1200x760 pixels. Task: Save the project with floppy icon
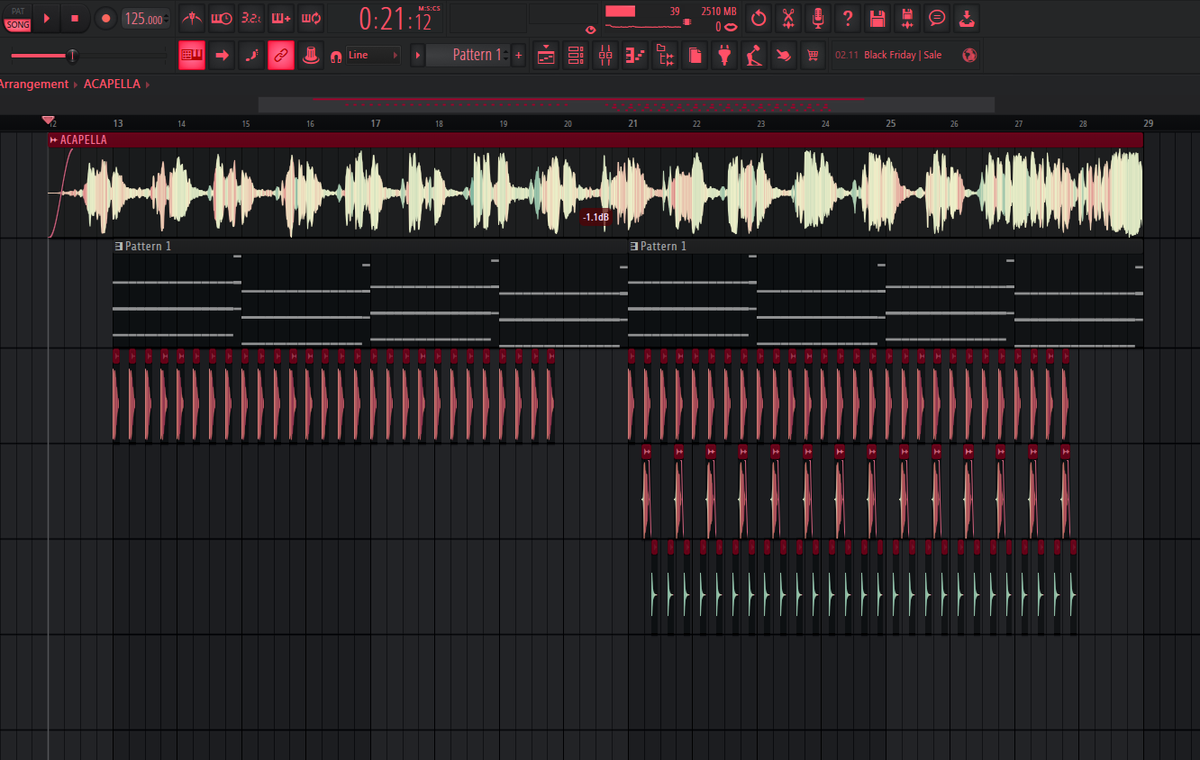click(x=877, y=18)
